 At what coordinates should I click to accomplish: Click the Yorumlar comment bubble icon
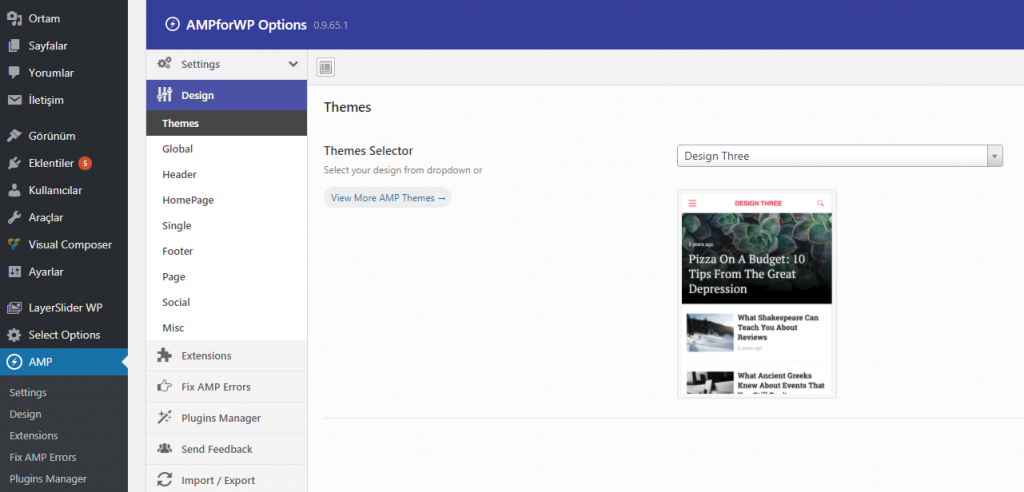click(x=14, y=73)
